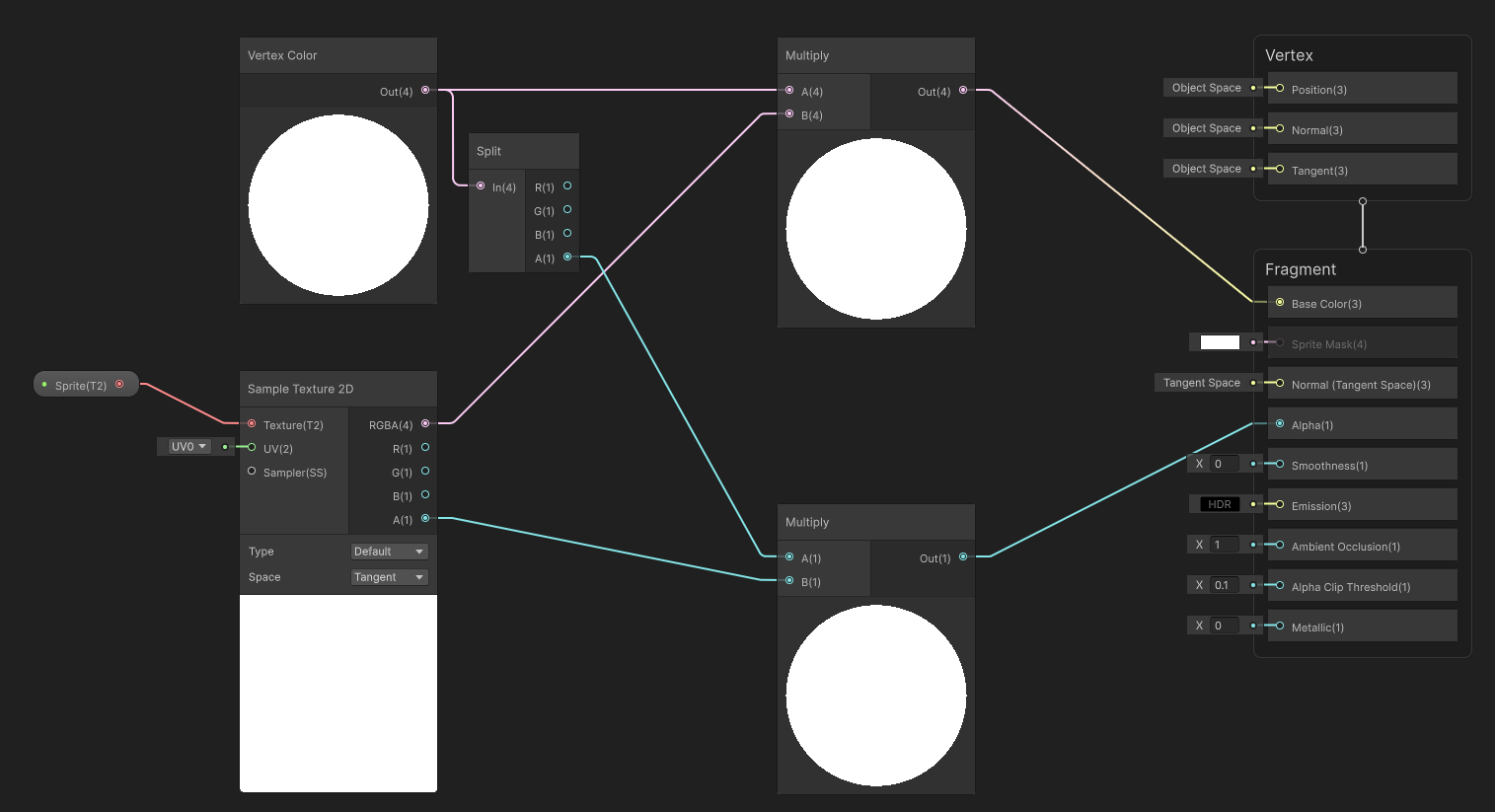Click the RGBA(4) output of Sample Texture 2D
The height and width of the screenshot is (812, 1495).
coord(424,424)
